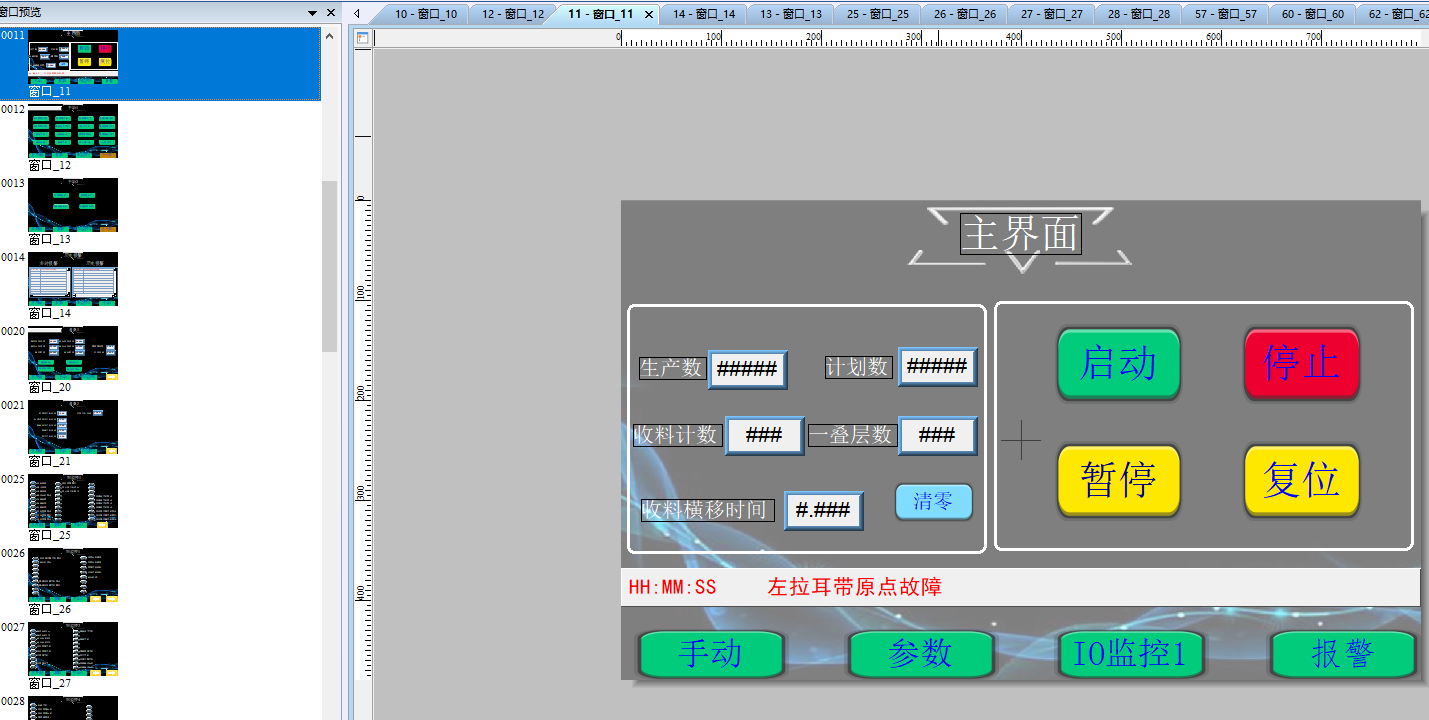Click the yellow 暂停 pause button
This screenshot has width=1429, height=720.
pos(1118,481)
